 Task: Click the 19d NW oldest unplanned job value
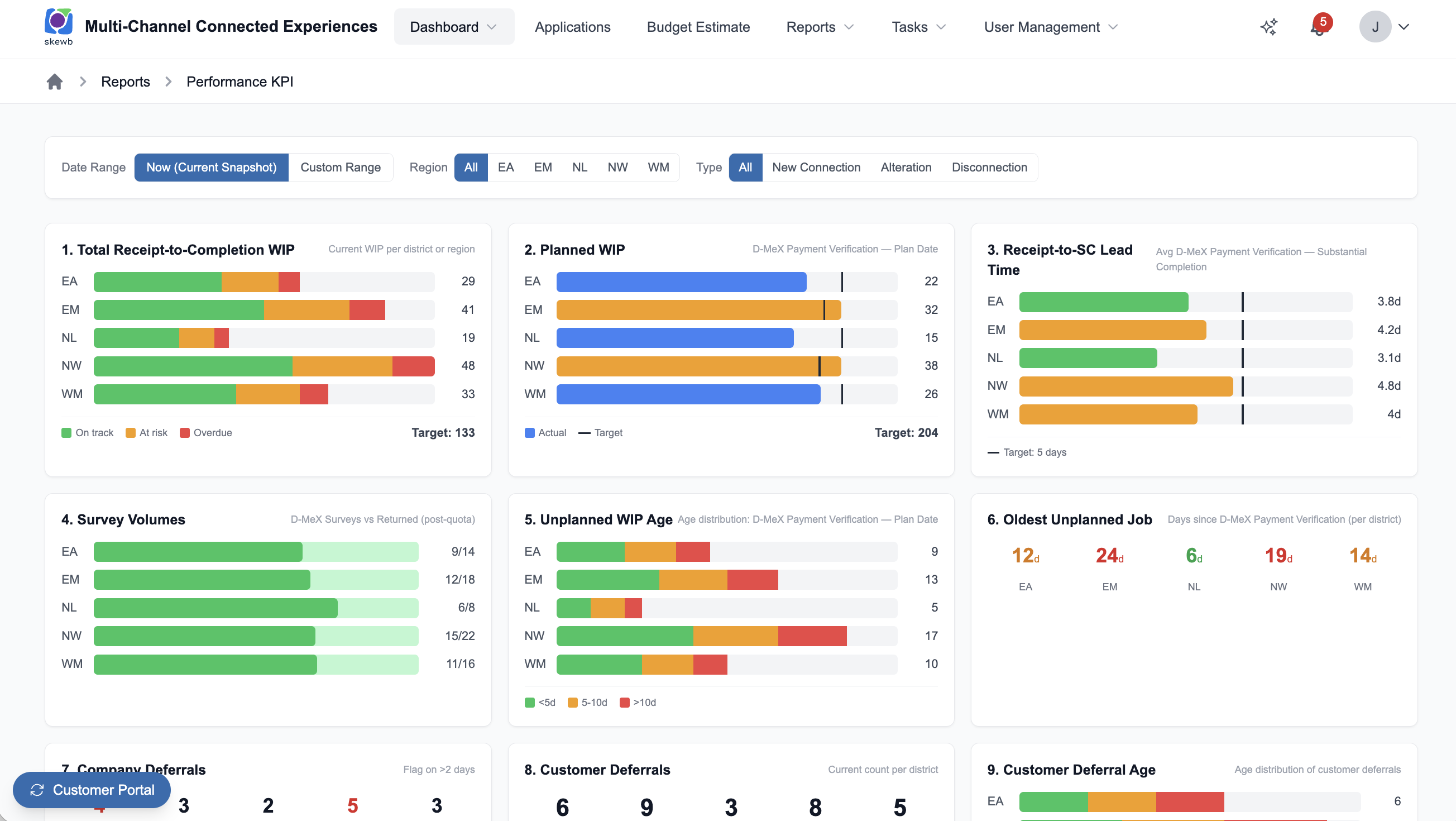1278,556
